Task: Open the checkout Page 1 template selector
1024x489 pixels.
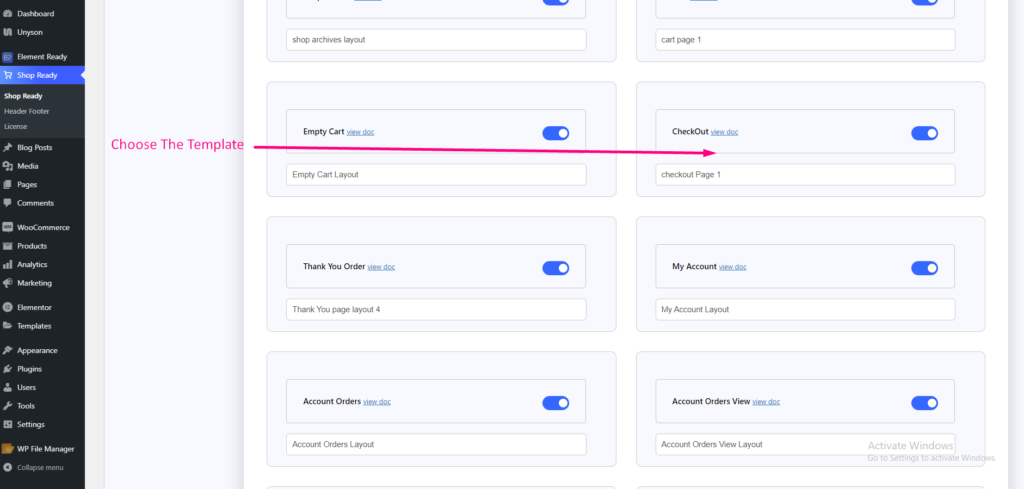Action: point(805,174)
